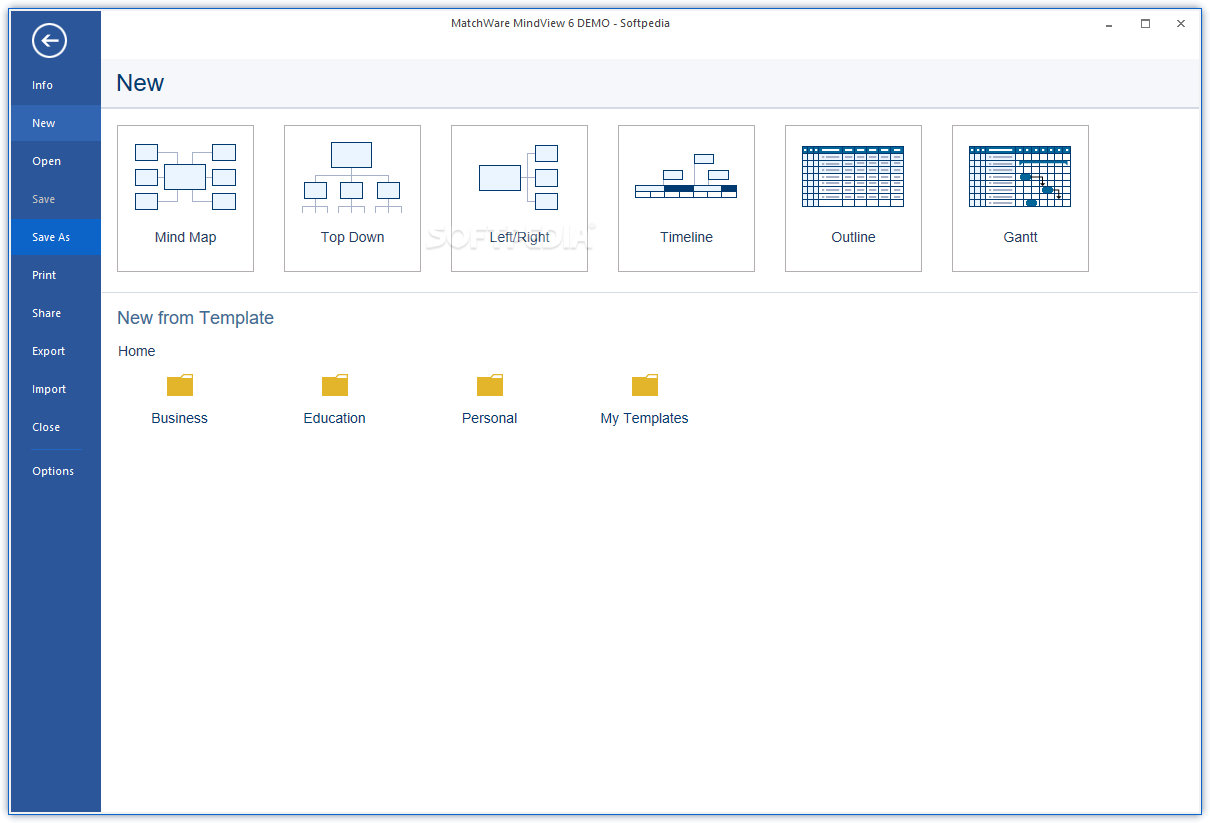The height and width of the screenshot is (823, 1210).
Task: Start a new Timeline document
Action: [686, 198]
